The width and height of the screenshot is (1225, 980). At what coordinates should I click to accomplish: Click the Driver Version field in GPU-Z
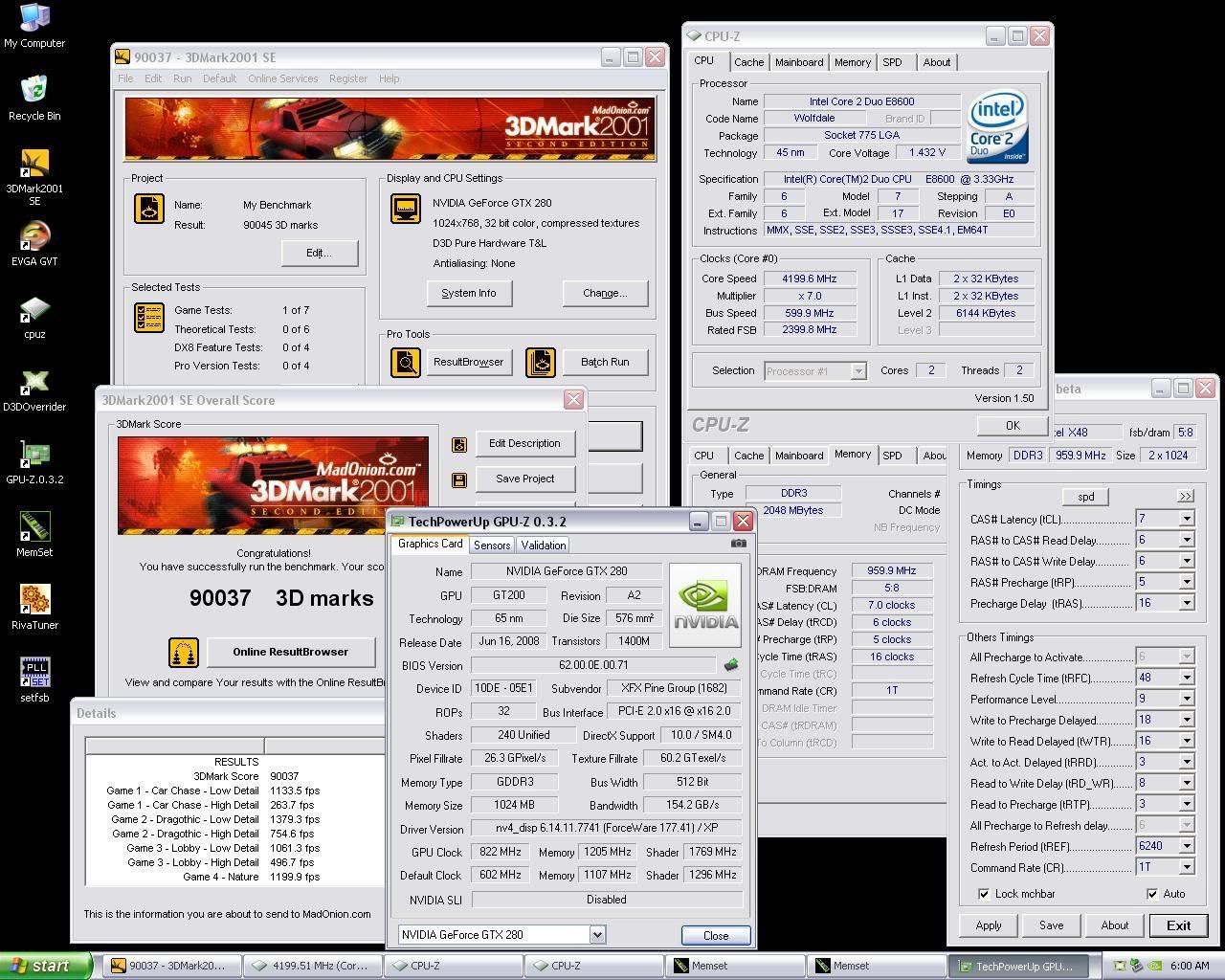[x=607, y=829]
